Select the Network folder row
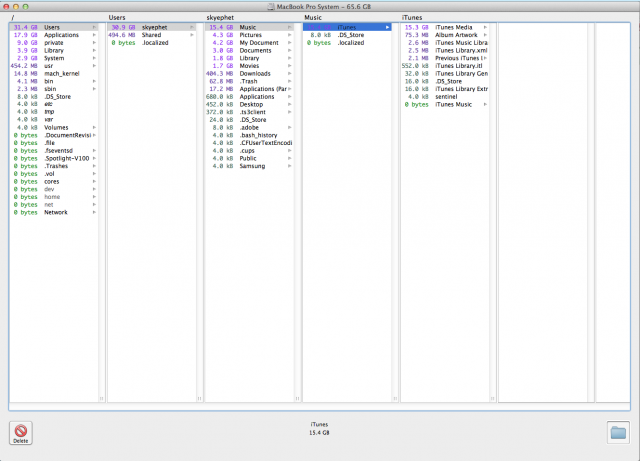The image size is (640, 461). click(54, 212)
